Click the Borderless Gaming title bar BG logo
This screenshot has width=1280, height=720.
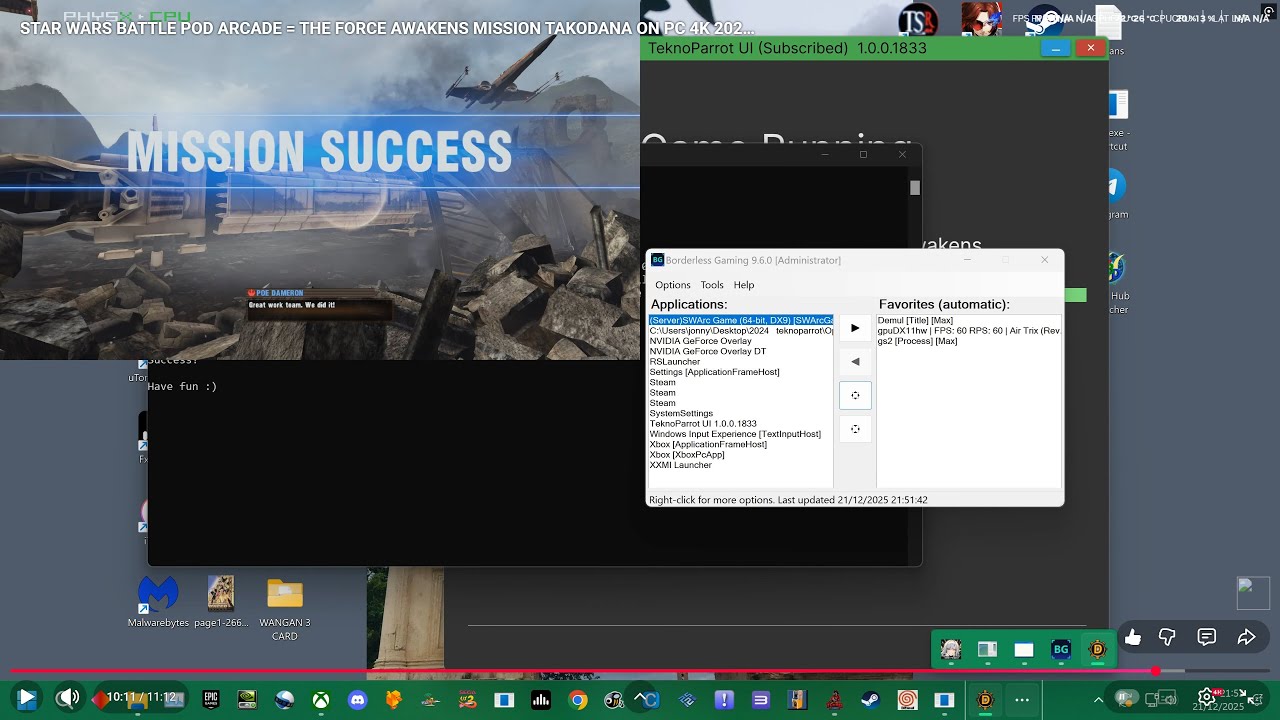point(657,260)
